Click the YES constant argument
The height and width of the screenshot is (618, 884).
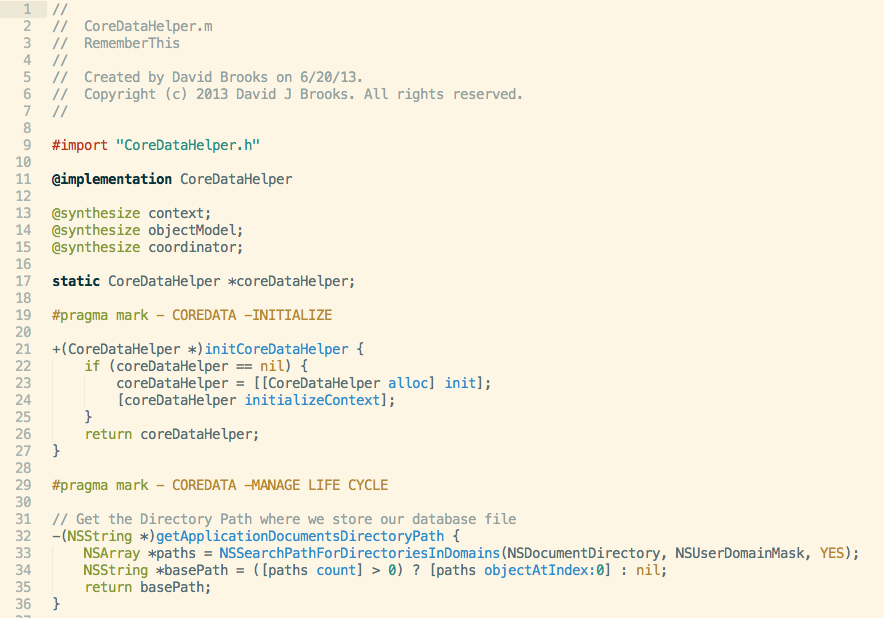pyautogui.click(x=832, y=553)
